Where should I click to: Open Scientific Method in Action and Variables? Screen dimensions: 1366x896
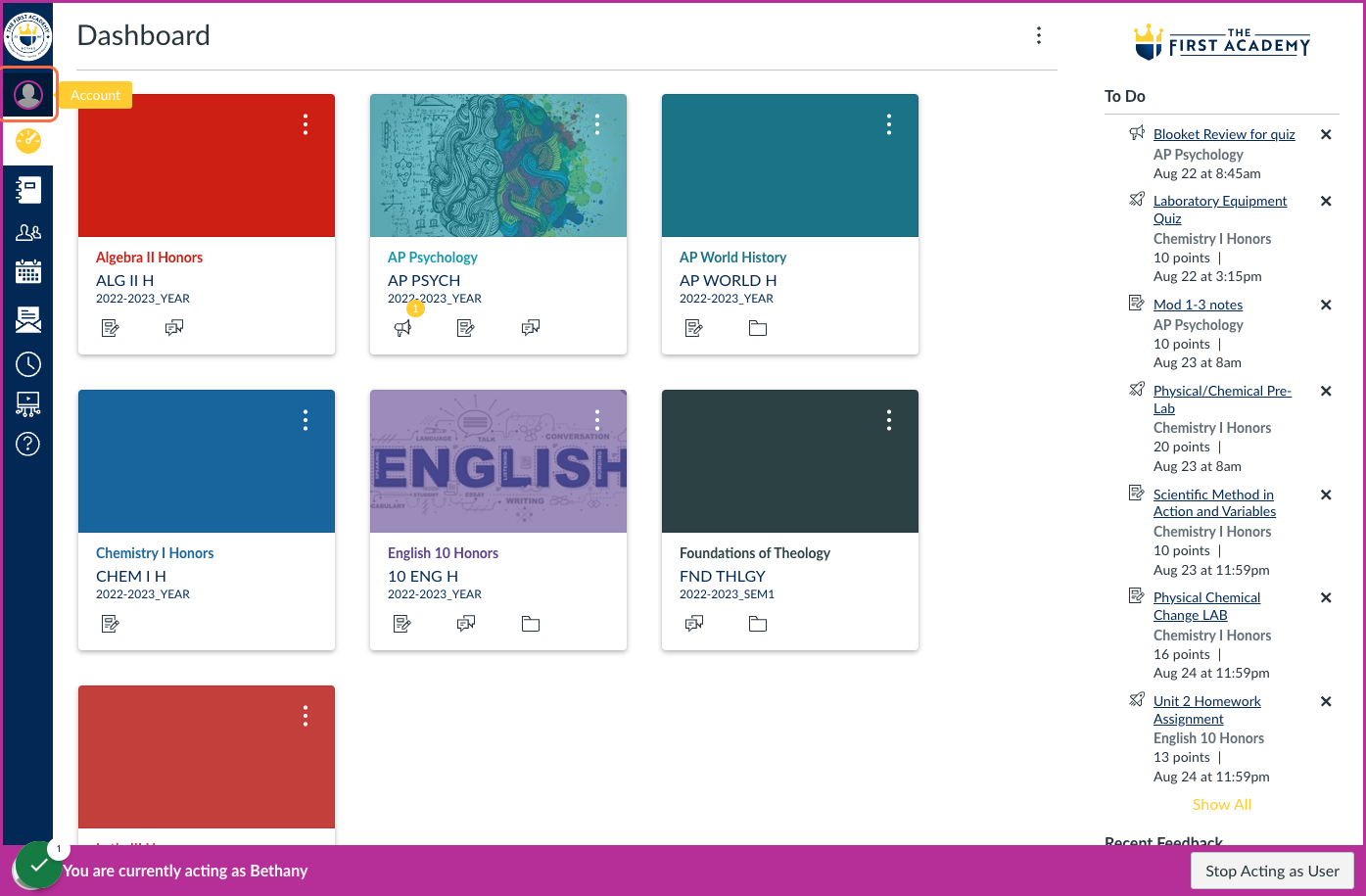pyautogui.click(x=1214, y=503)
